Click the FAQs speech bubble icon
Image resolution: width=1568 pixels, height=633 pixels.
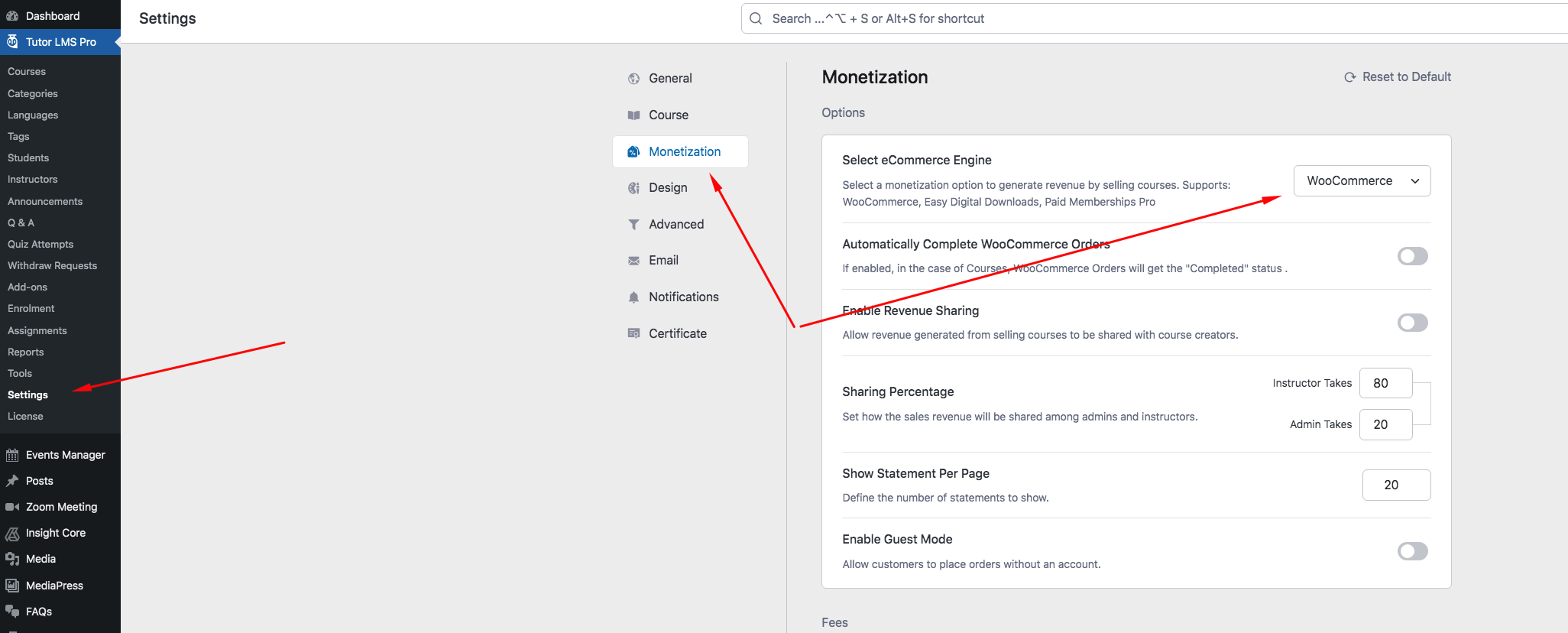pyautogui.click(x=12, y=612)
